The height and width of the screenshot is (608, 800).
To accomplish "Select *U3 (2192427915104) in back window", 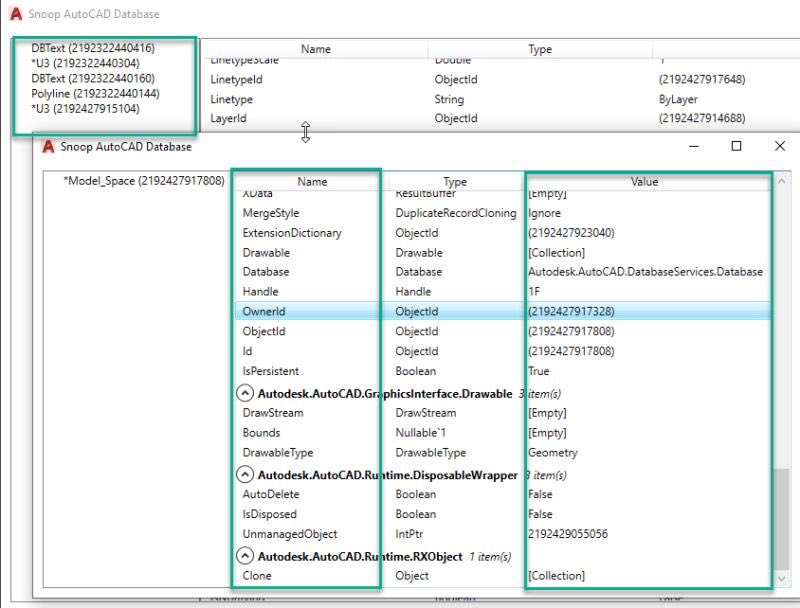I will point(85,108).
